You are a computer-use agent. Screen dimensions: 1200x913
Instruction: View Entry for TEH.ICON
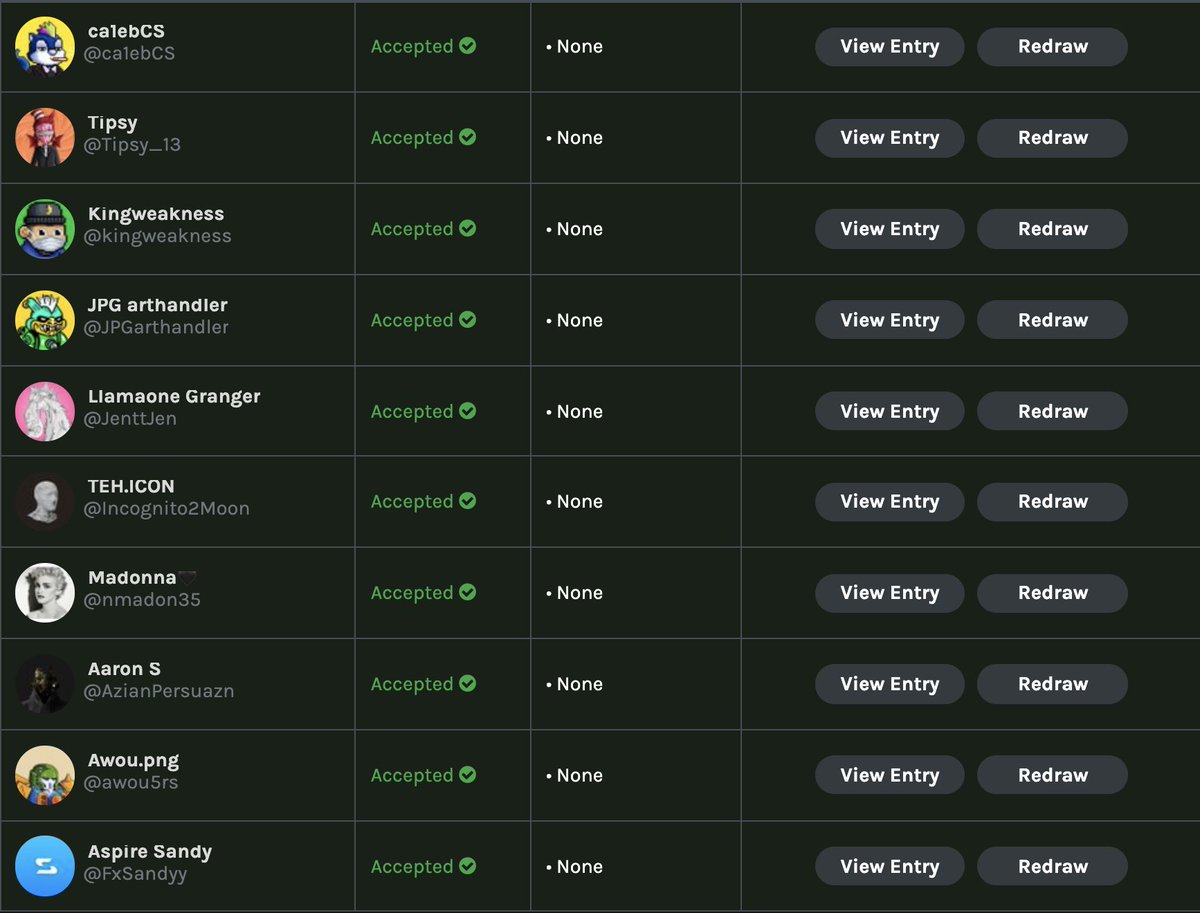pos(890,501)
